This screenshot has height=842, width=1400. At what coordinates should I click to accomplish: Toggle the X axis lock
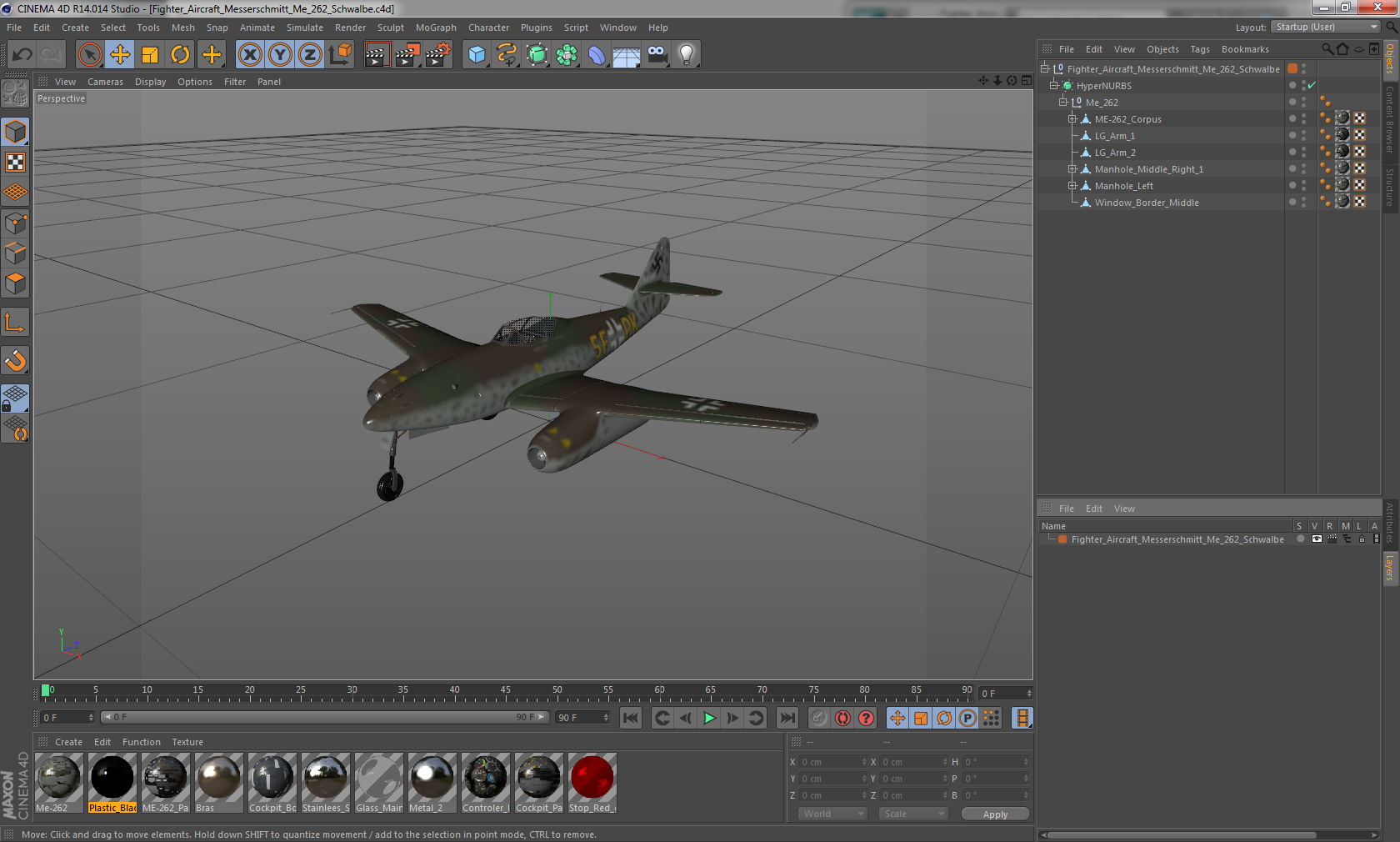point(250,55)
